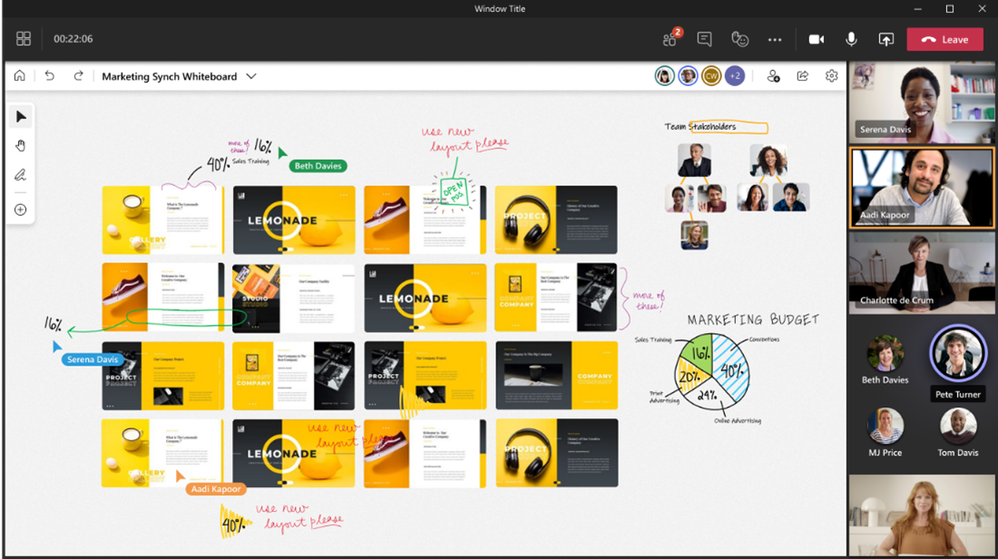Undo the last whiteboard action

[50, 76]
